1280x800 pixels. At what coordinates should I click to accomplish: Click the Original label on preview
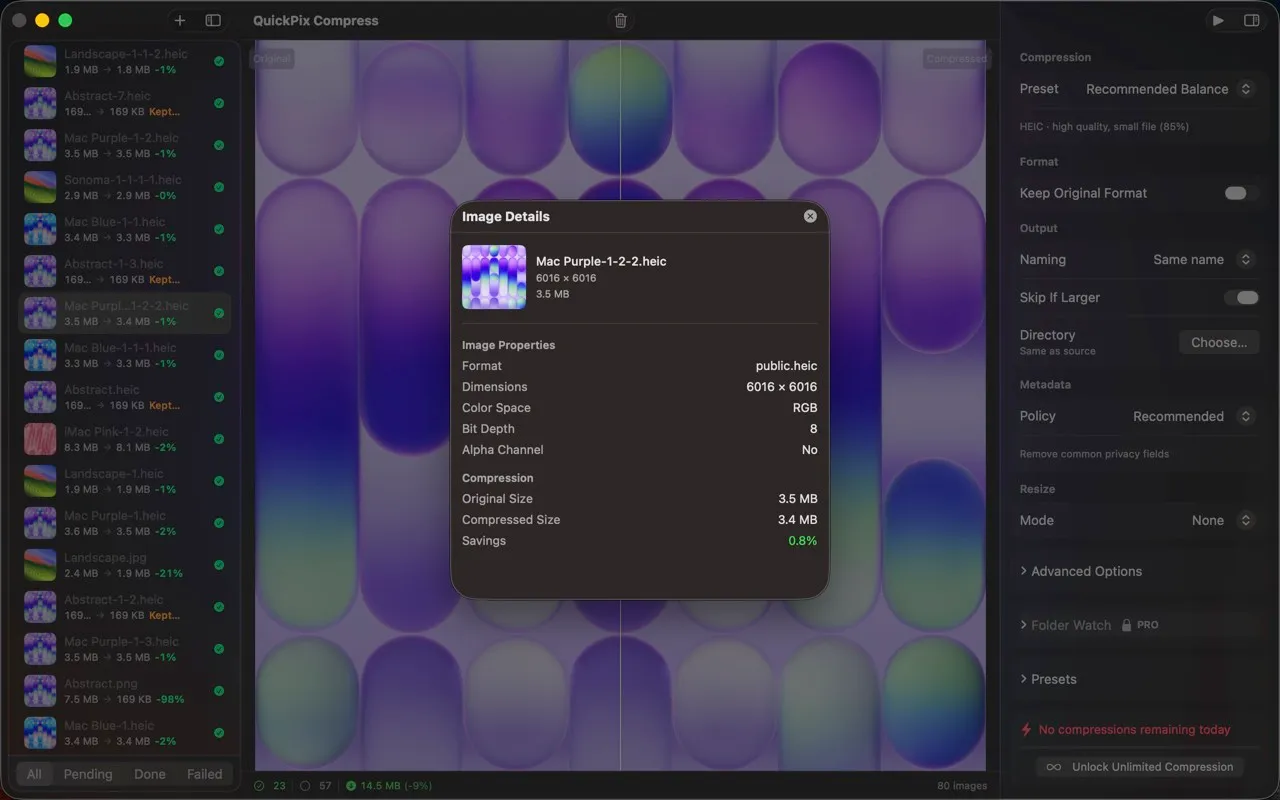271,59
